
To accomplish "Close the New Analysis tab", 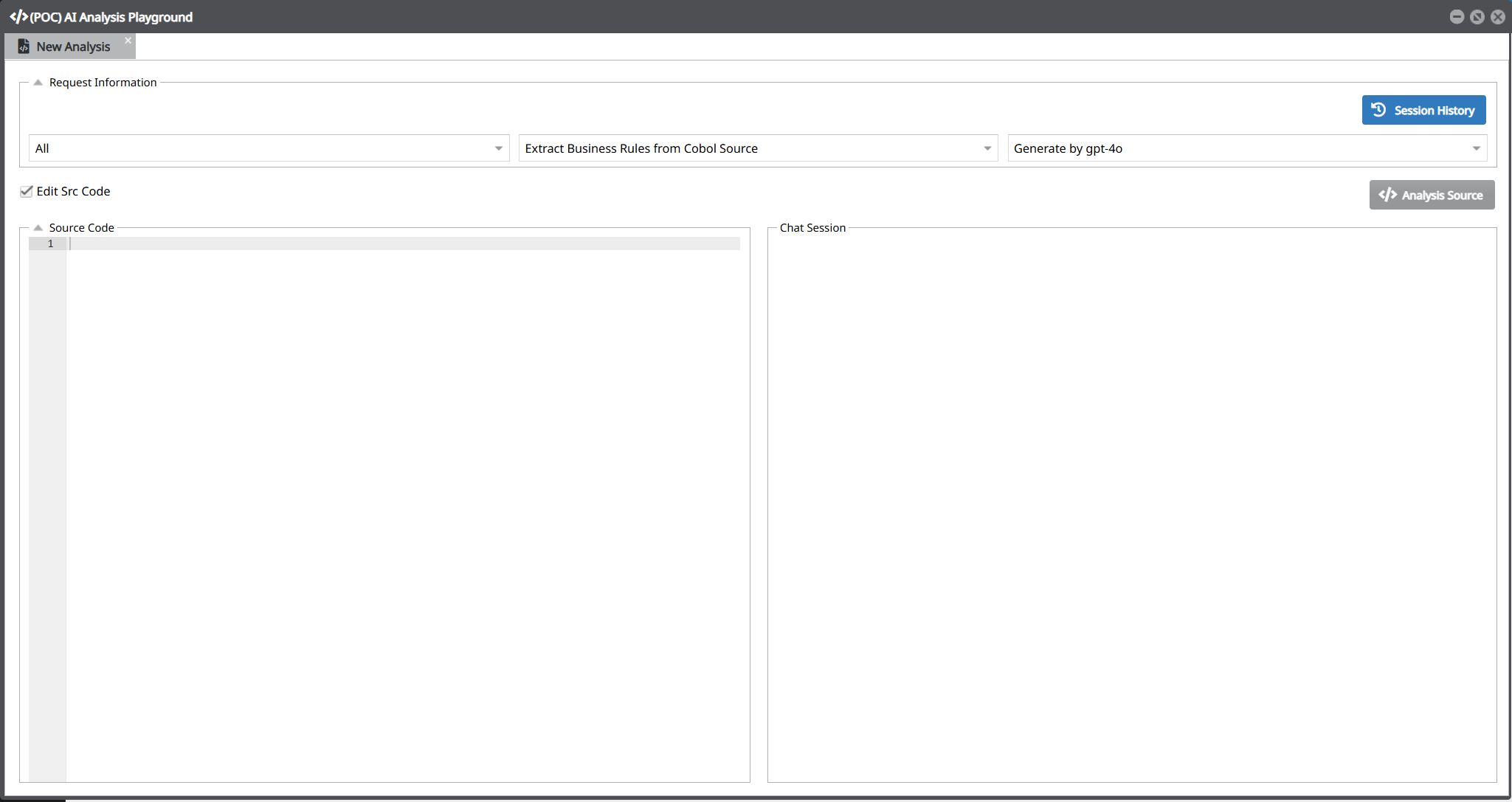I will [128, 41].
